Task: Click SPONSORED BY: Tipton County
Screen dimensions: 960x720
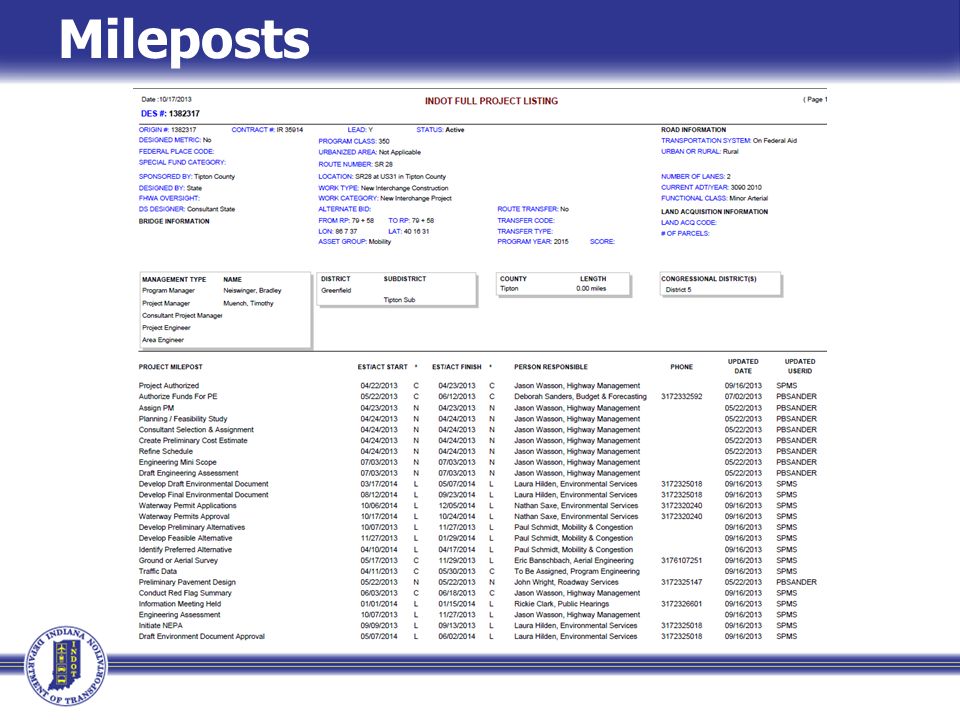Action: pos(187,176)
